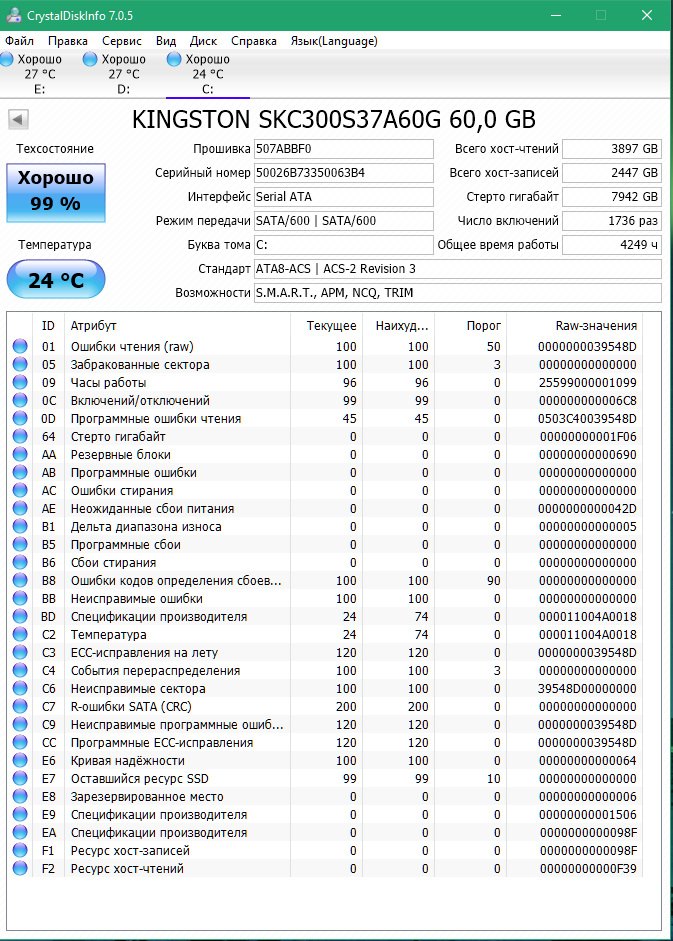Click the Атрибут column header
673x941 pixels.
[x=177, y=326]
